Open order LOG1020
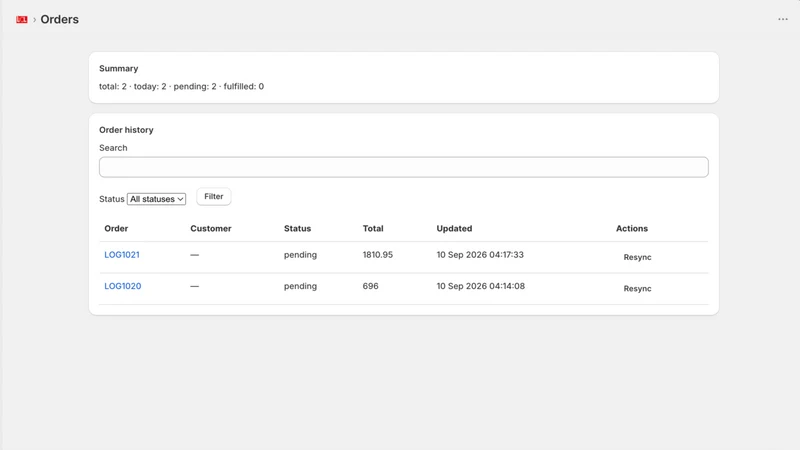This screenshot has width=800, height=450. (x=123, y=286)
